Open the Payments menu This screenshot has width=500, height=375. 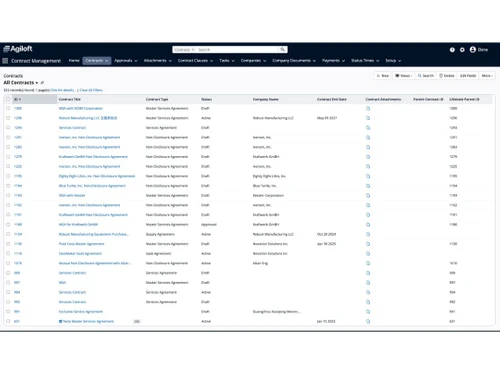pos(333,61)
